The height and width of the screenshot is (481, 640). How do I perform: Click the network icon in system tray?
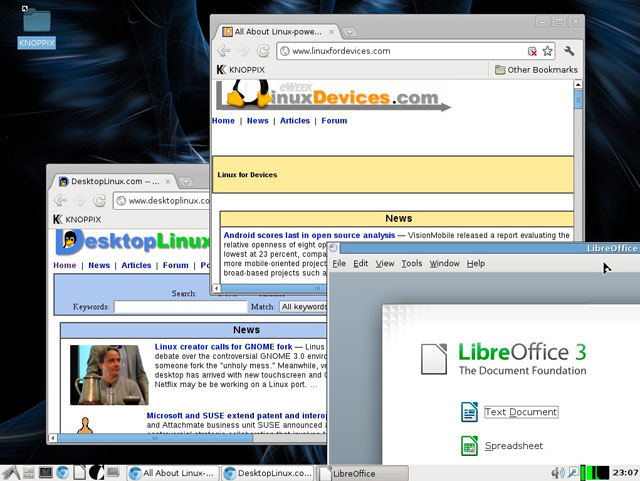point(573,473)
